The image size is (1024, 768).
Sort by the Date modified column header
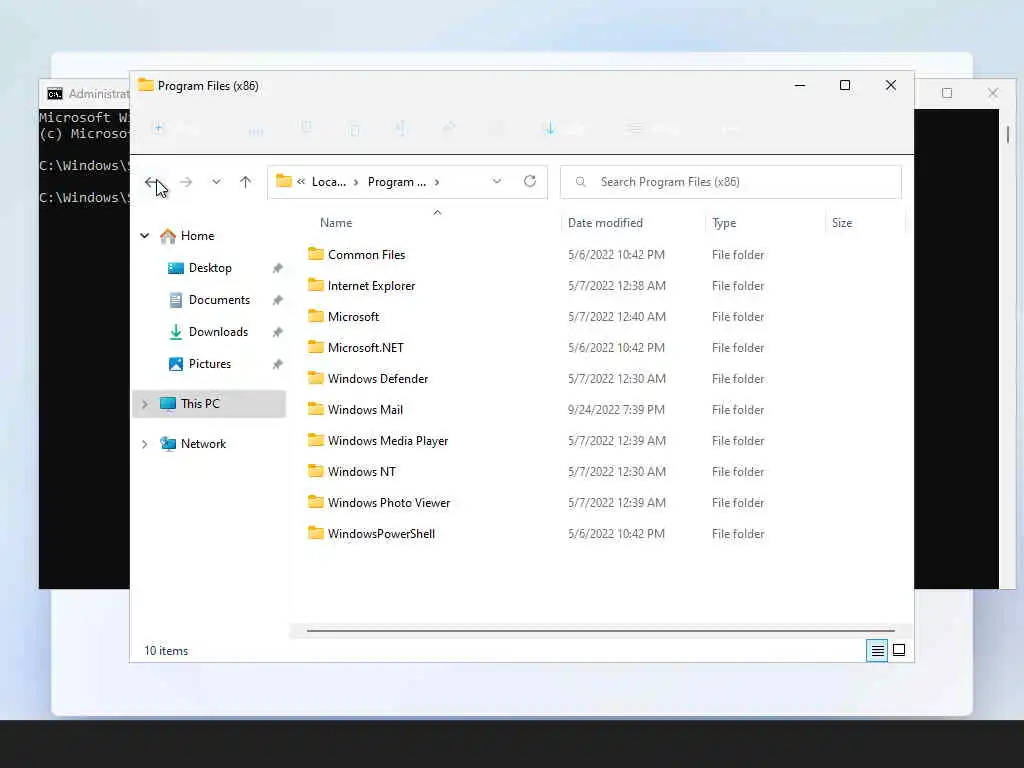(x=605, y=223)
